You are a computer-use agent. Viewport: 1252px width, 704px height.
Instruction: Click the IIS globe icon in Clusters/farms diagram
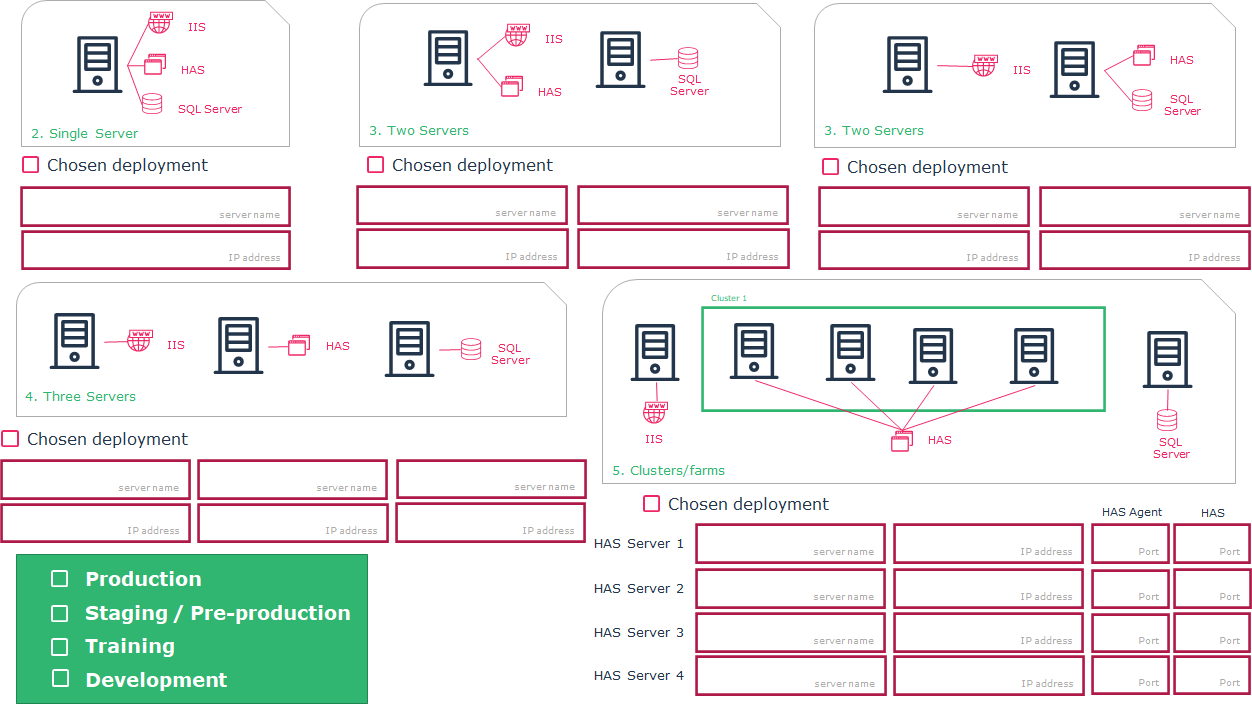point(655,412)
